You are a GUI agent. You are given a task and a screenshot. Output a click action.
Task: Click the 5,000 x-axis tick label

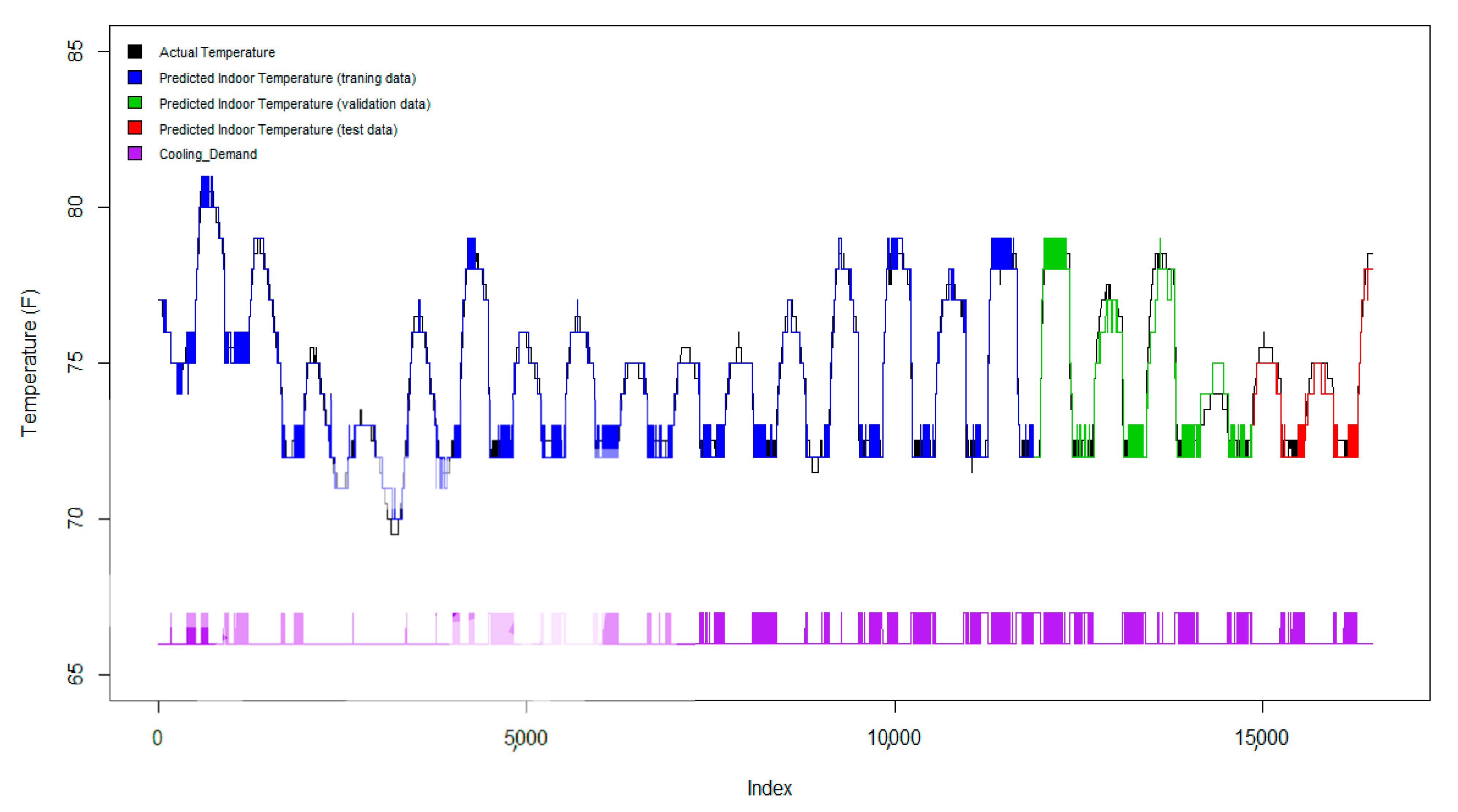526,738
